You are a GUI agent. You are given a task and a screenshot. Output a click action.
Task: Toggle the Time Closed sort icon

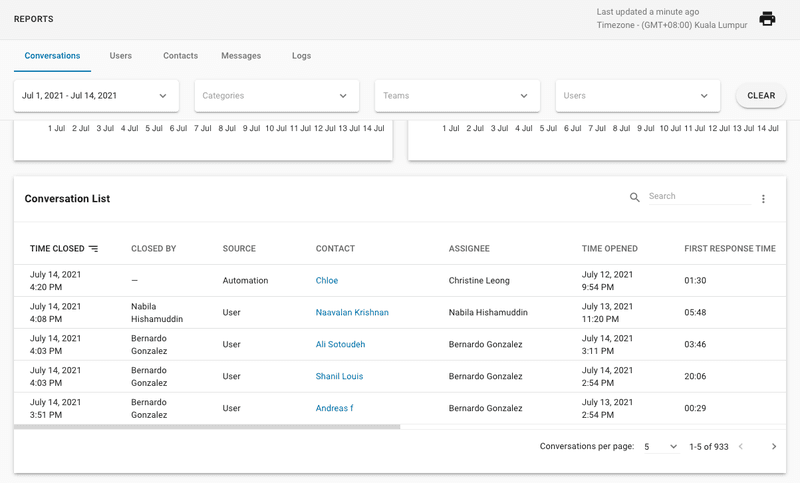tap(94, 249)
